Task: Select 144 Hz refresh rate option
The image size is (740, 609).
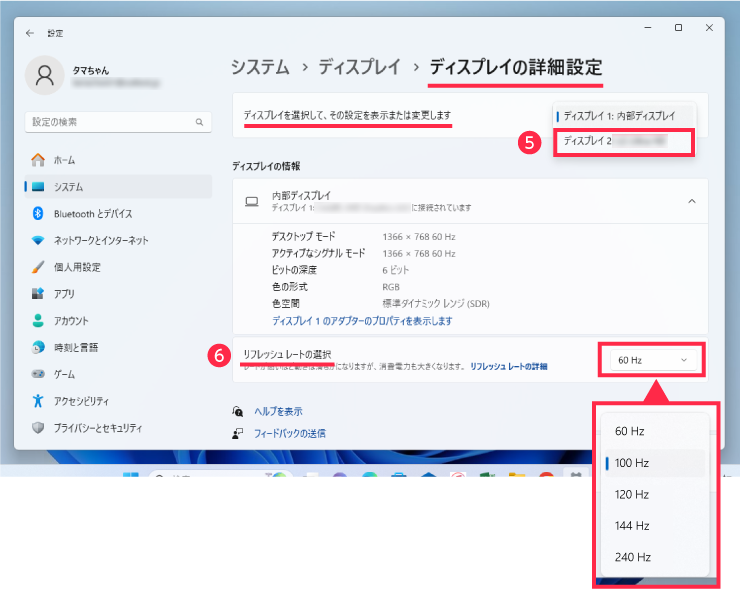Action: 632,526
